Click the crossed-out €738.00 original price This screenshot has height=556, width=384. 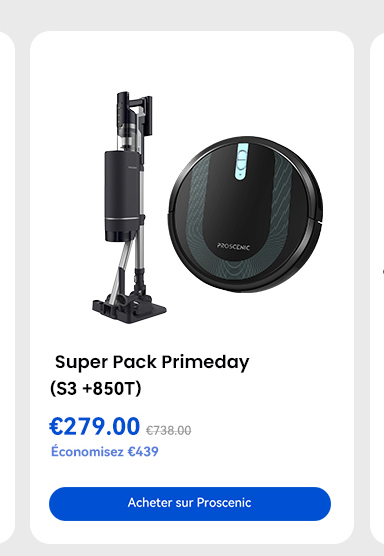pyautogui.click(x=168, y=430)
